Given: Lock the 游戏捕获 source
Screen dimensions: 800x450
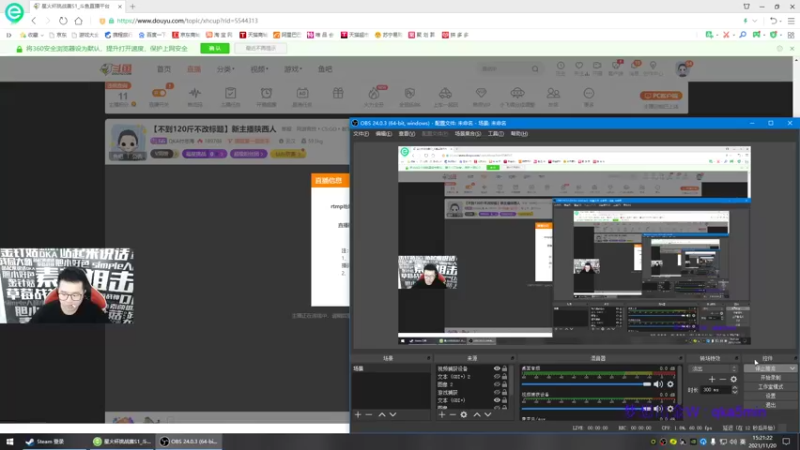Looking at the screenshot, I should (505, 392).
